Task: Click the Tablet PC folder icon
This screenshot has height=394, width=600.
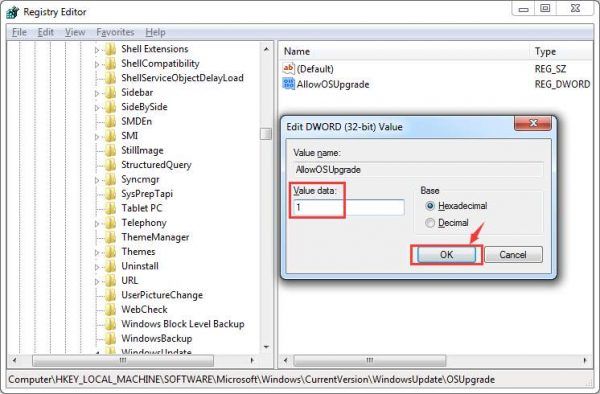Action: pos(110,208)
